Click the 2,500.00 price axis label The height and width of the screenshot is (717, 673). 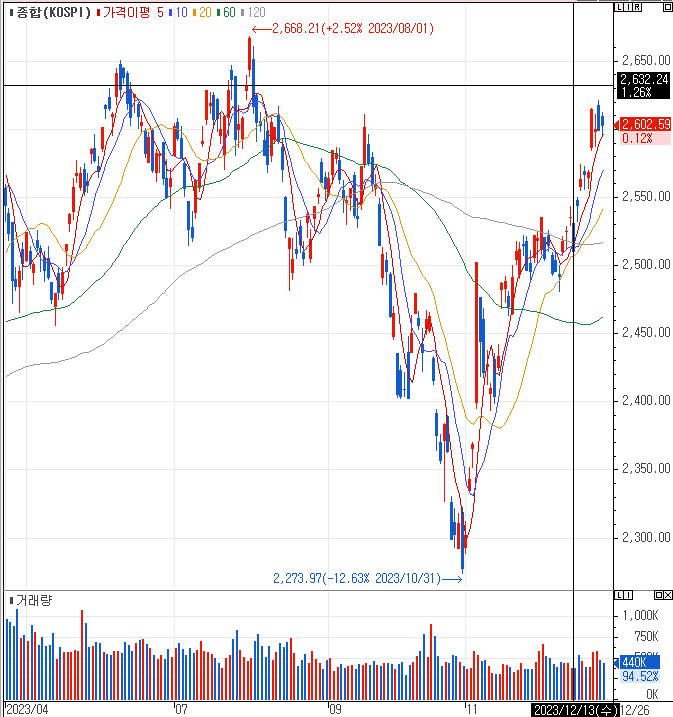(x=646, y=264)
